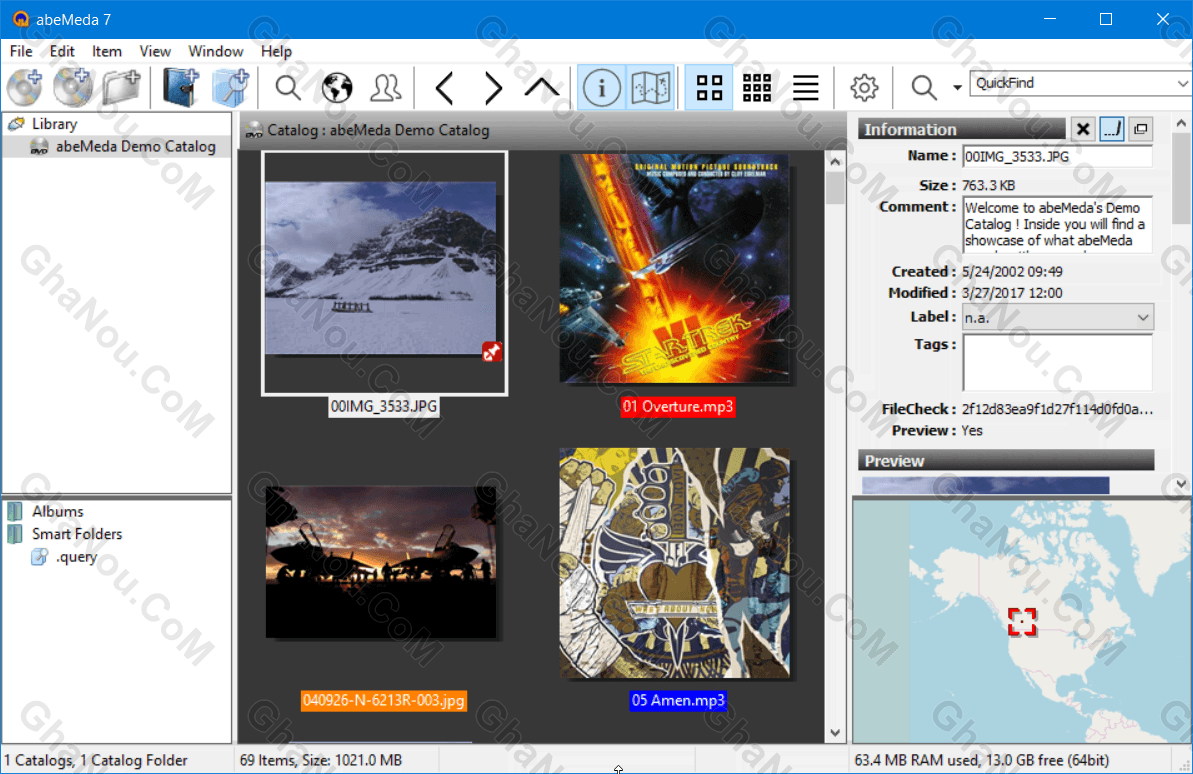Image resolution: width=1193 pixels, height=774 pixels.
Task: Select the sunset aircraft silhouette thumbnail
Action: (380, 562)
